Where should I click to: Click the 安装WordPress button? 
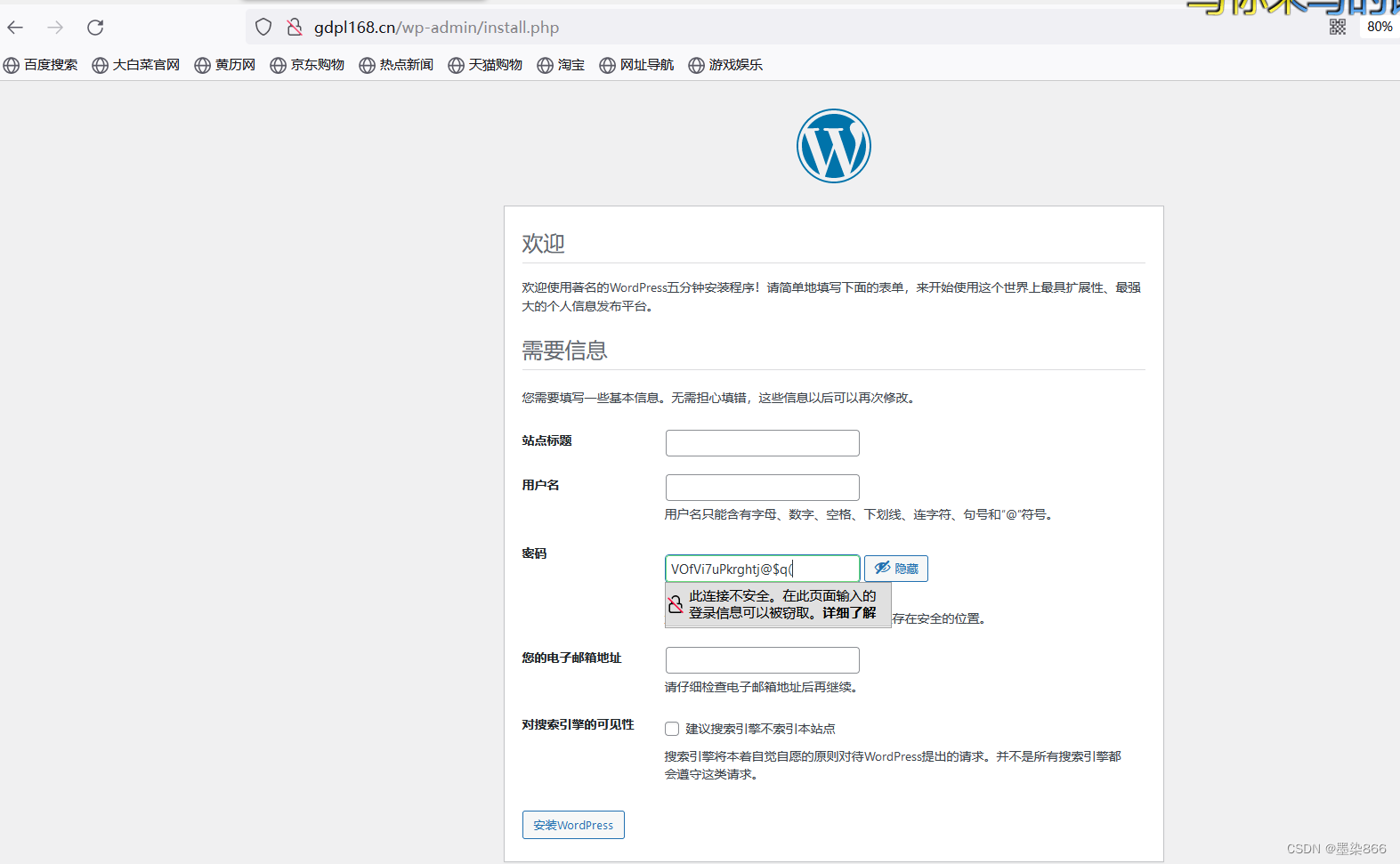573,825
